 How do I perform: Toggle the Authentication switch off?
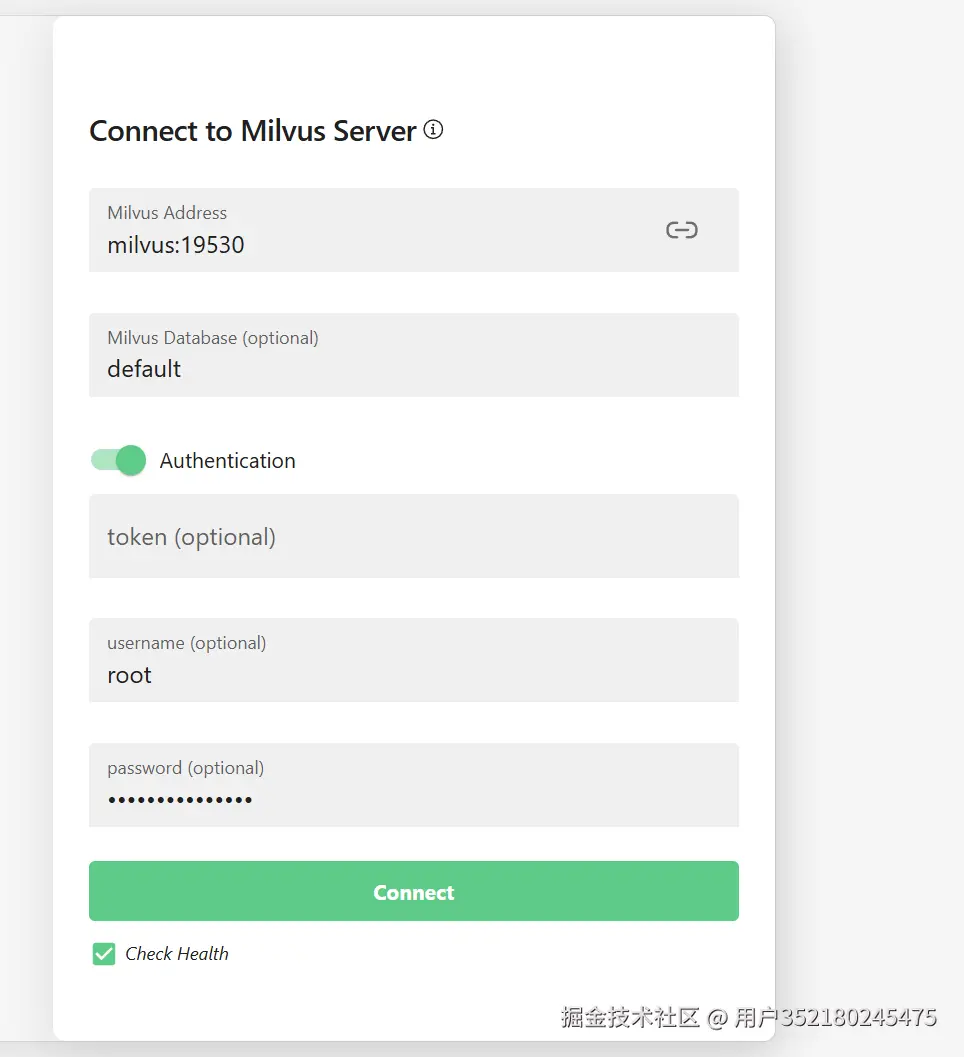pos(119,460)
